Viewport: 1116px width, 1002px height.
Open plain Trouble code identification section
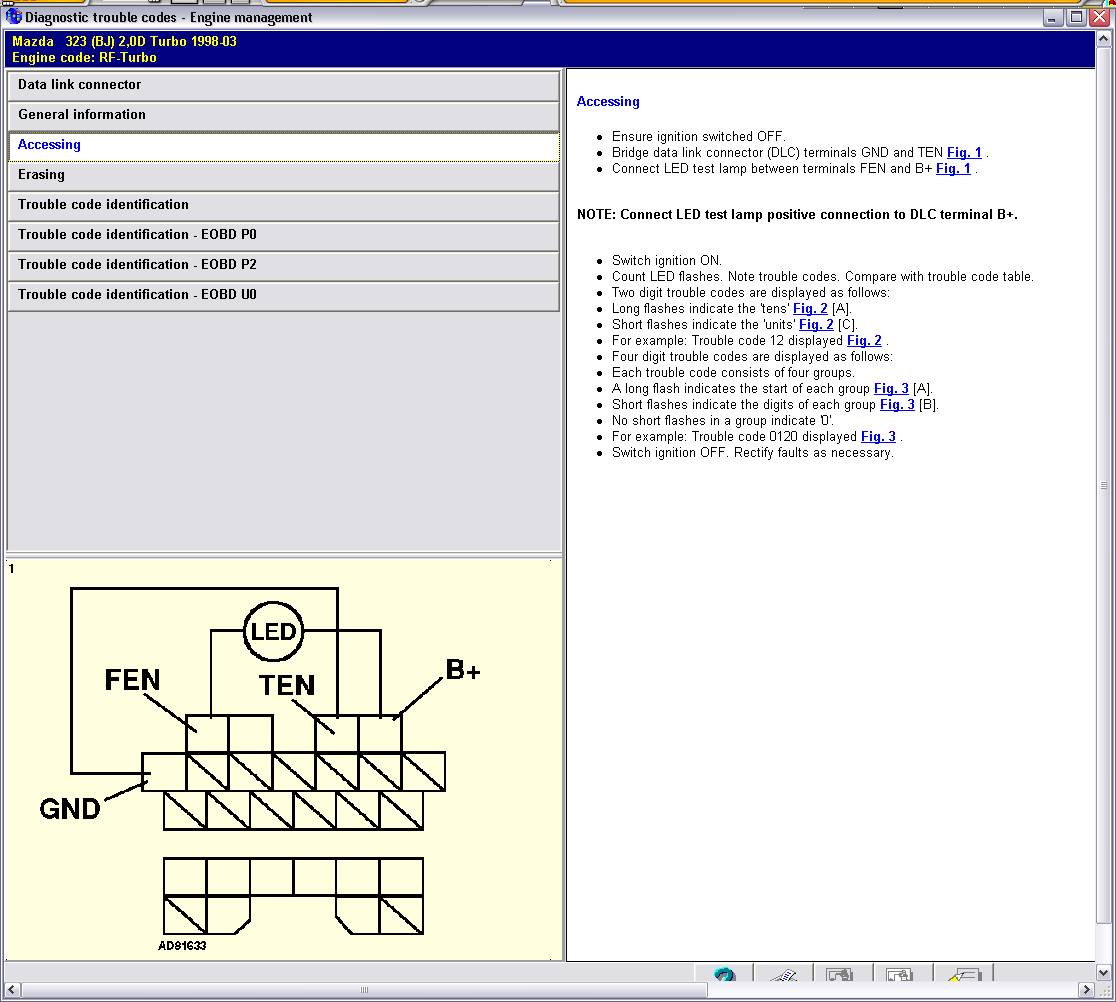[283, 205]
